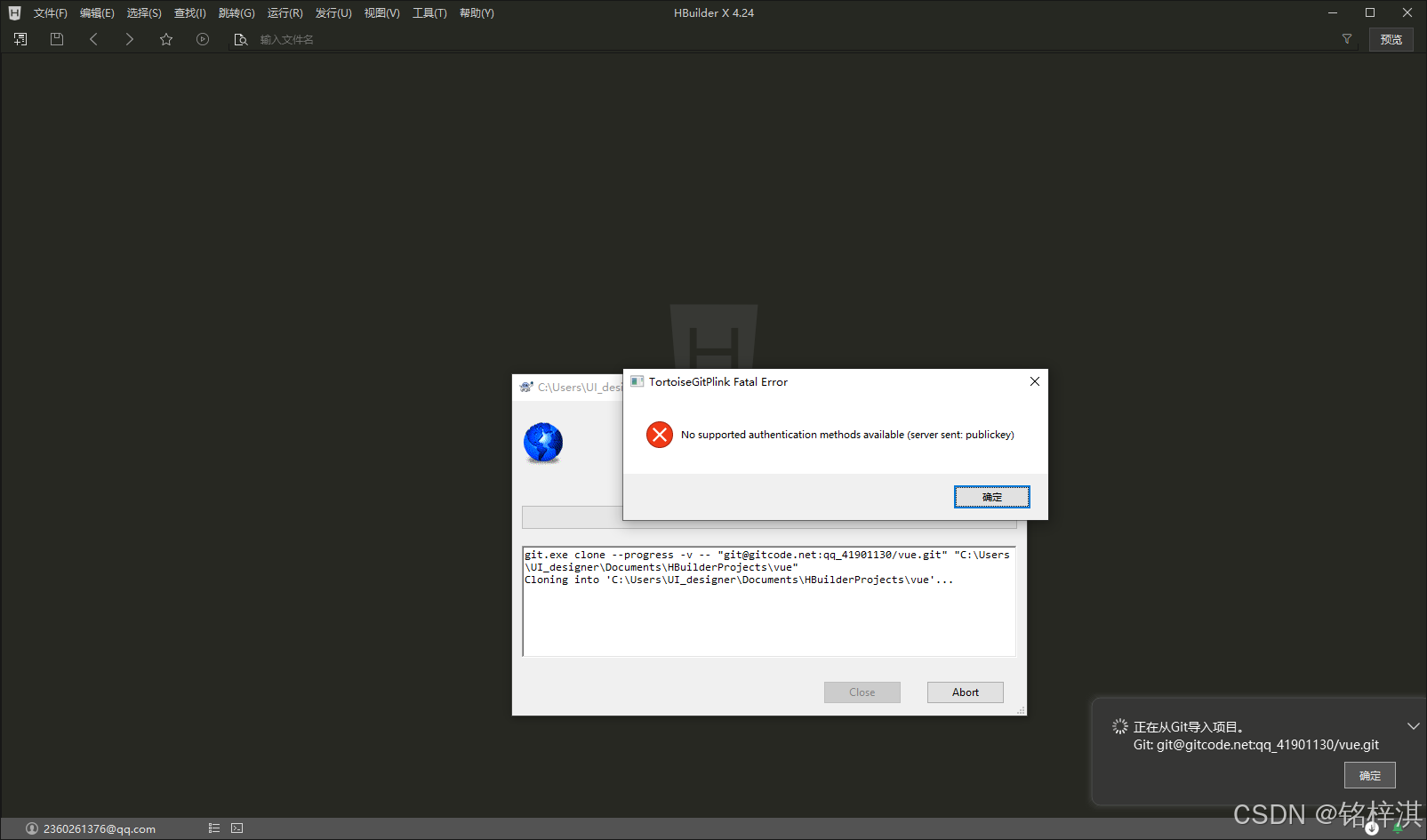Minimize the HBuilder X window
This screenshot has width=1427, height=840.
[x=1333, y=12]
